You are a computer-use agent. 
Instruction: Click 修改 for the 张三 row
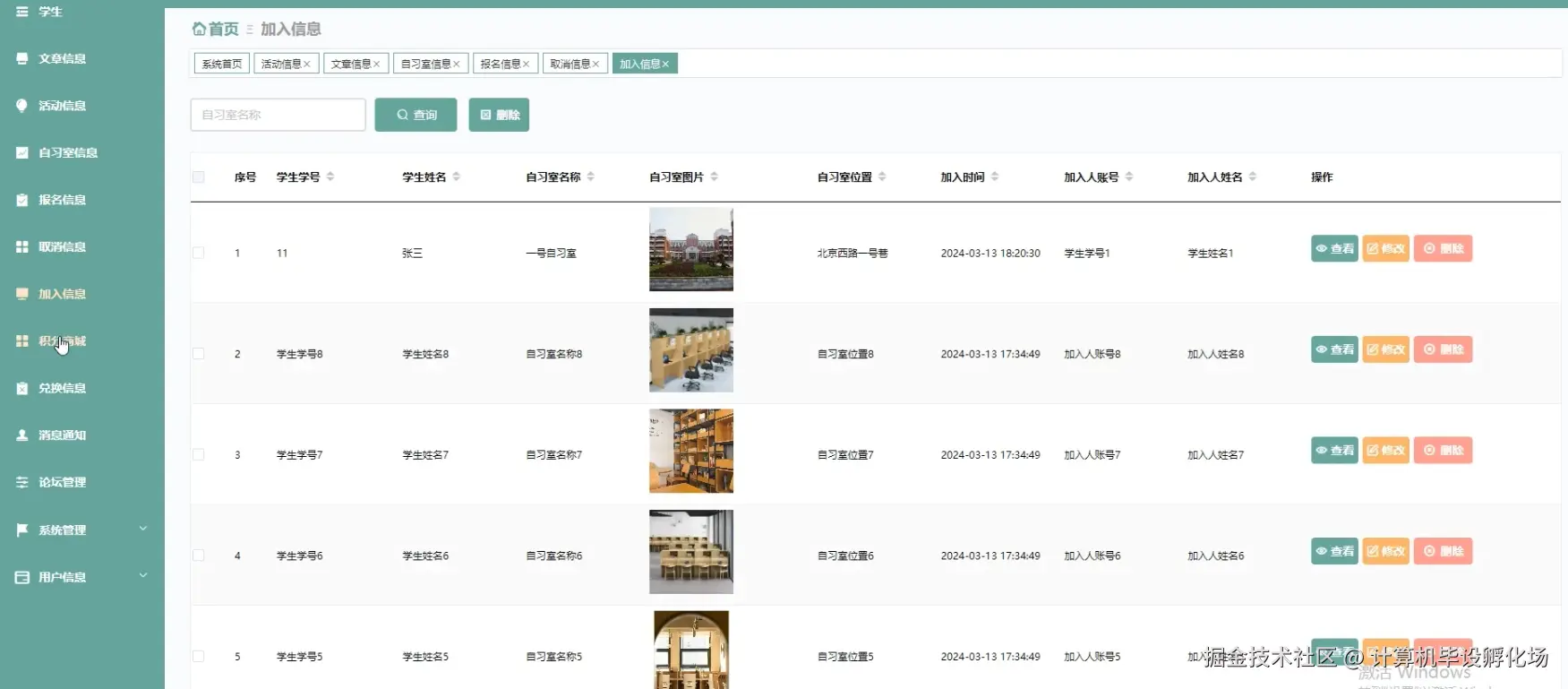click(x=1385, y=248)
